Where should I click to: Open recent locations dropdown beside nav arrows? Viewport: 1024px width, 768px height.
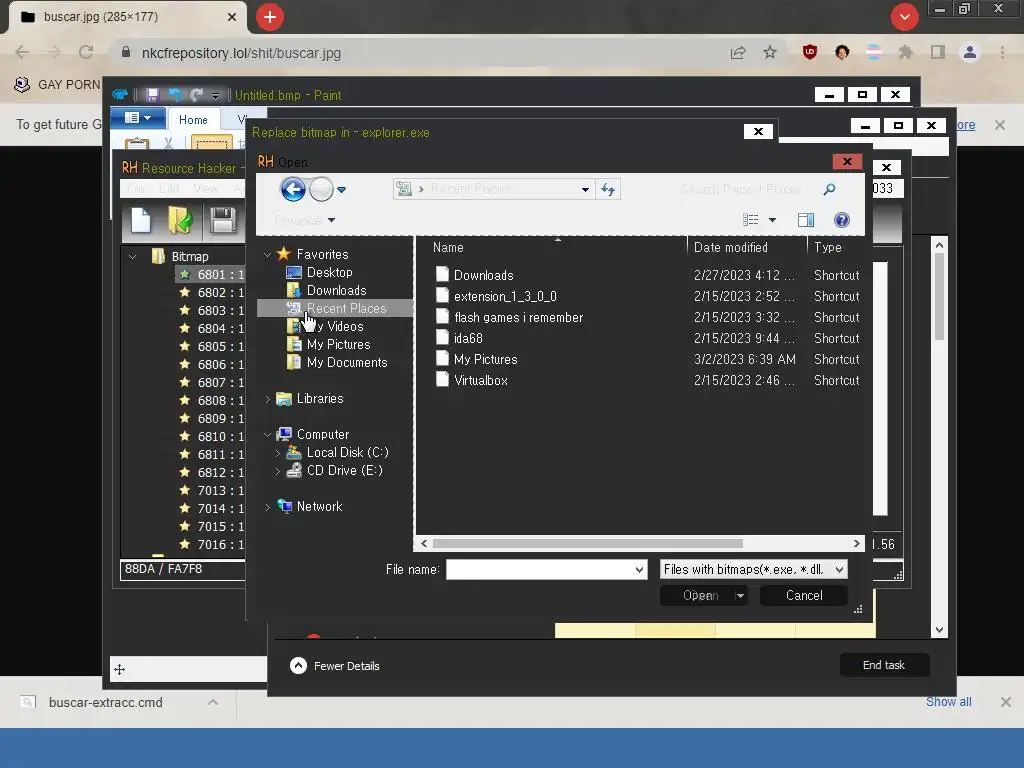341,190
